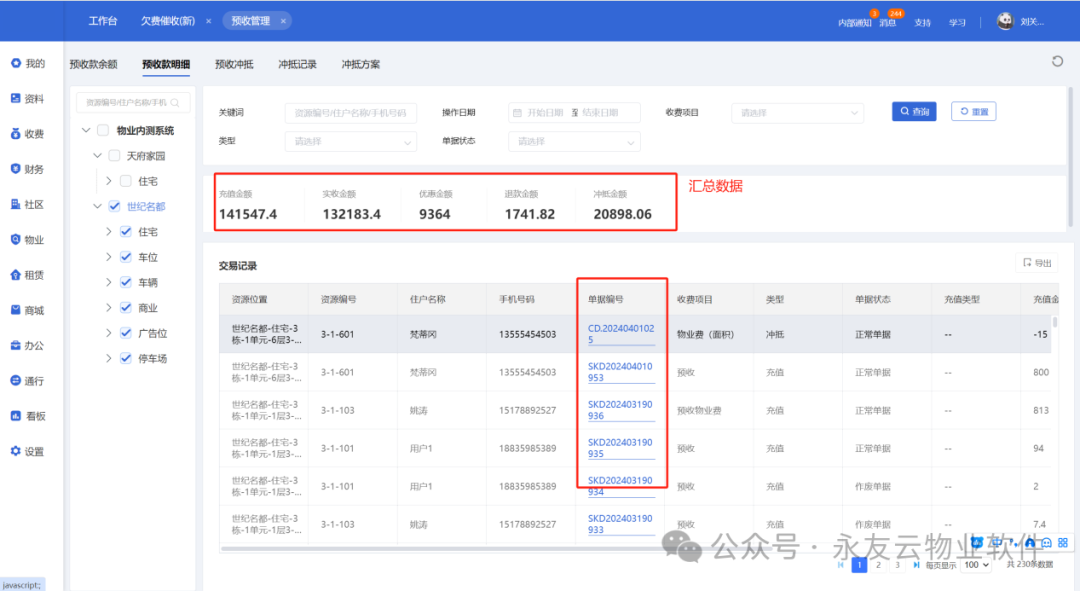1080x591 pixels.
Task: Open receipt link SKD202404010953
Action: 620,372
